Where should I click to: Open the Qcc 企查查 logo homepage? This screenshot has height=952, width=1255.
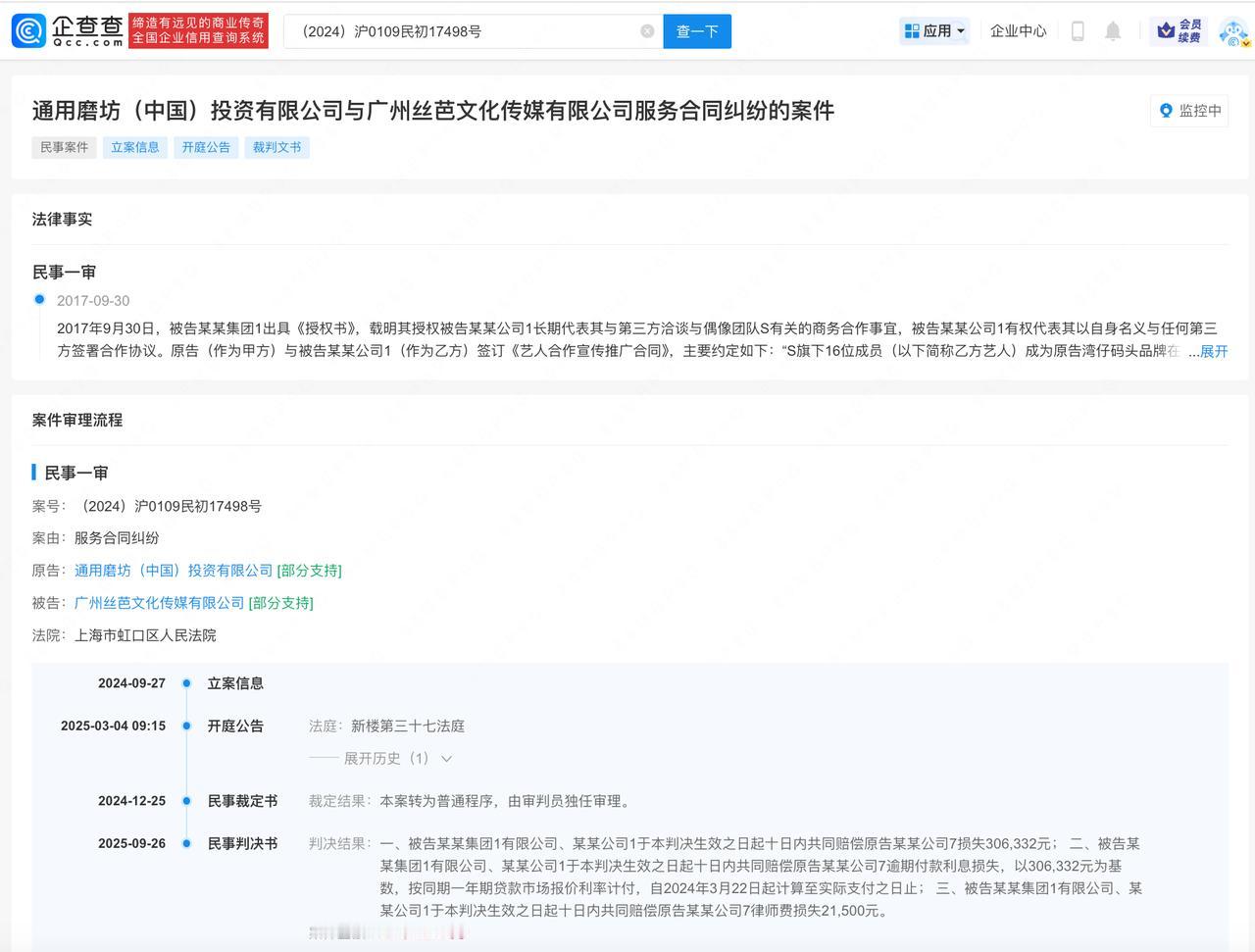(68, 31)
